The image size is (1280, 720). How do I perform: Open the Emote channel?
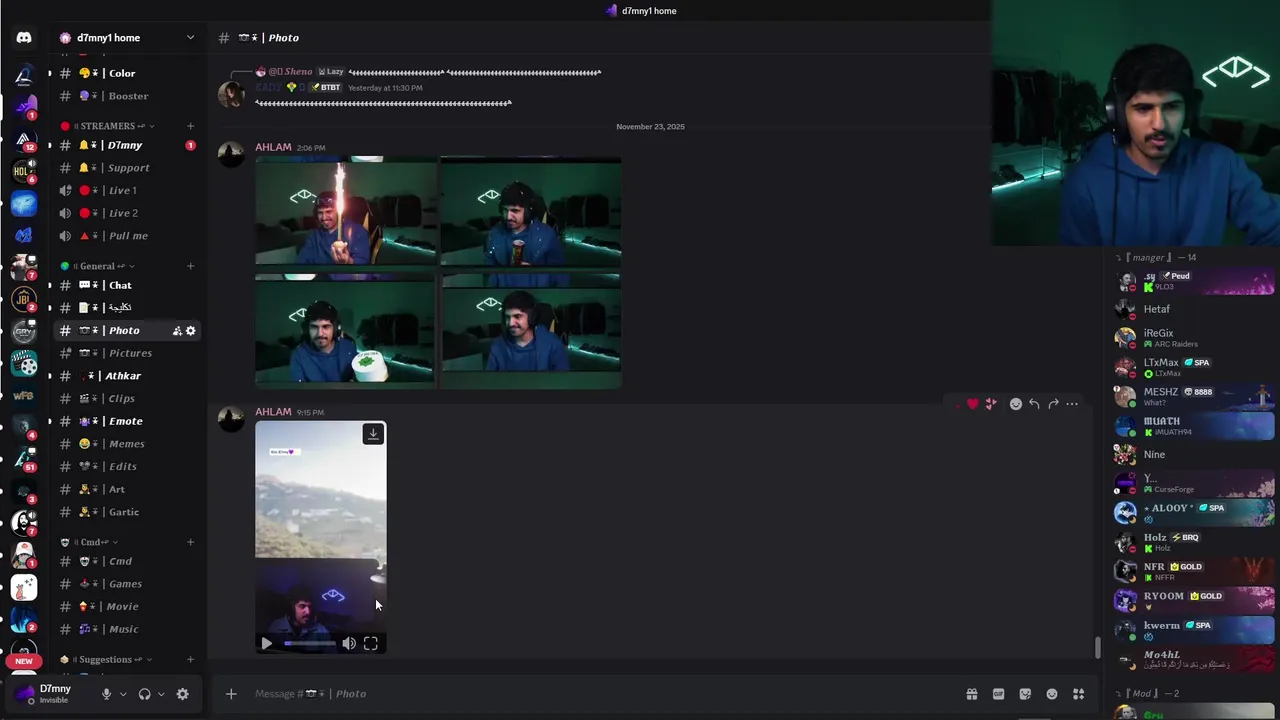pos(127,421)
